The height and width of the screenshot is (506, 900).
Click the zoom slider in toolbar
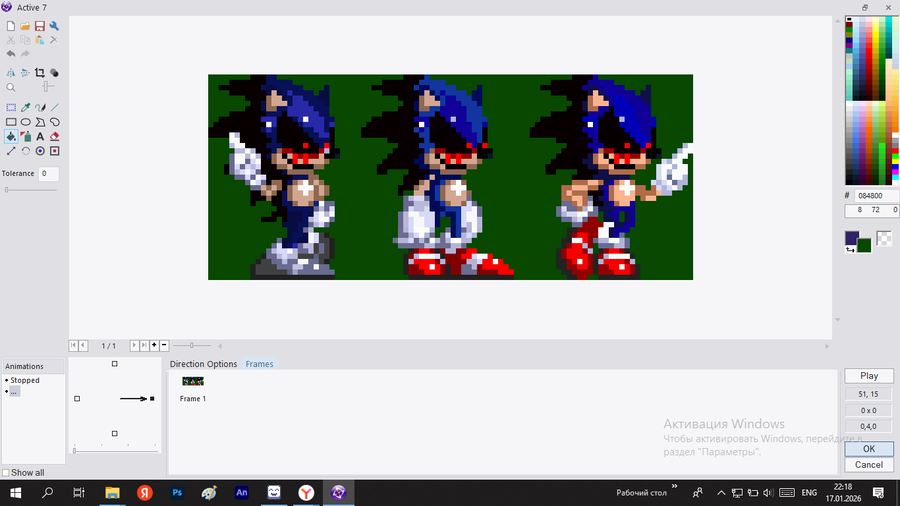tap(46, 87)
